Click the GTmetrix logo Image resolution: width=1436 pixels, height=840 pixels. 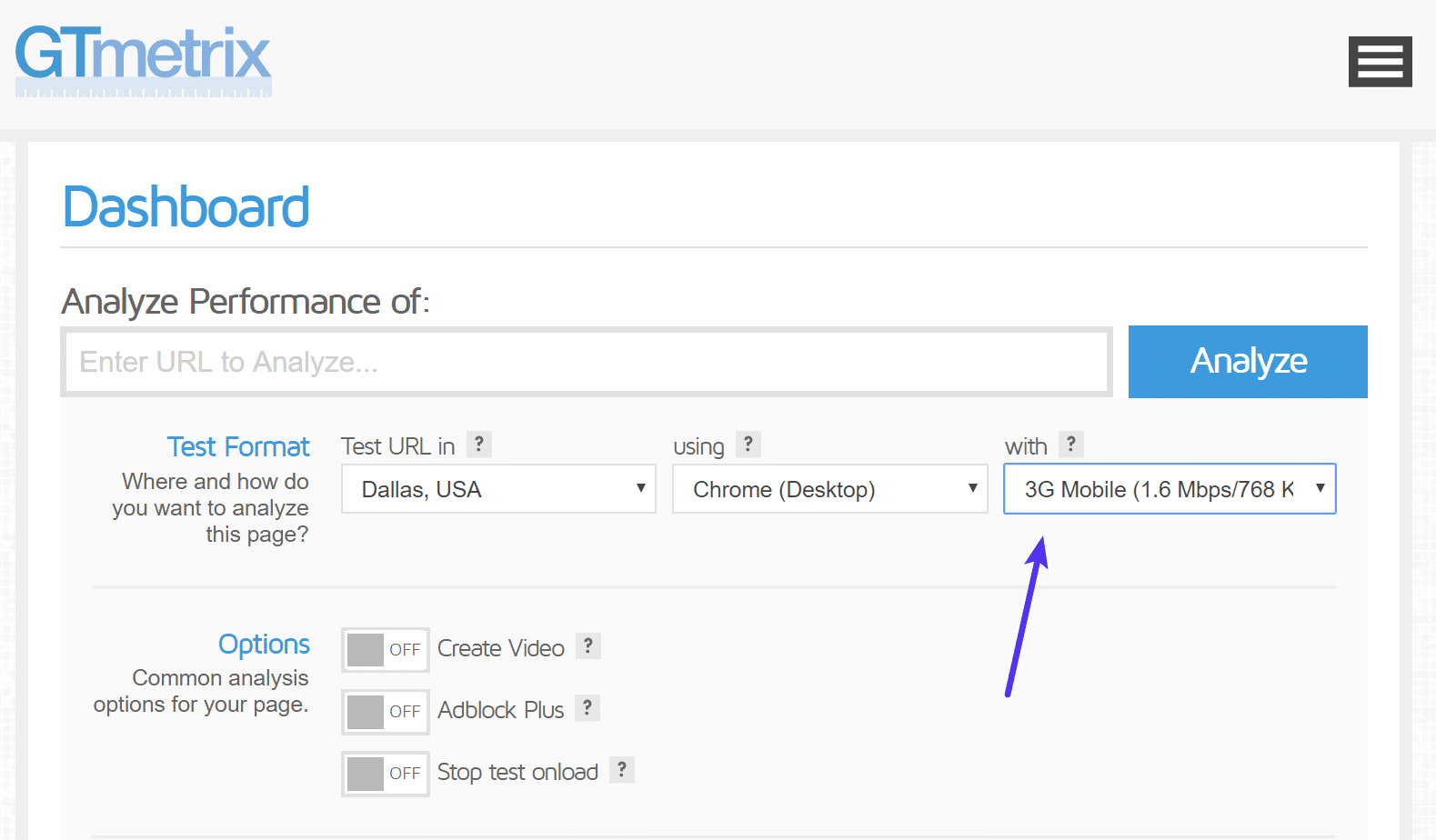pos(144,60)
